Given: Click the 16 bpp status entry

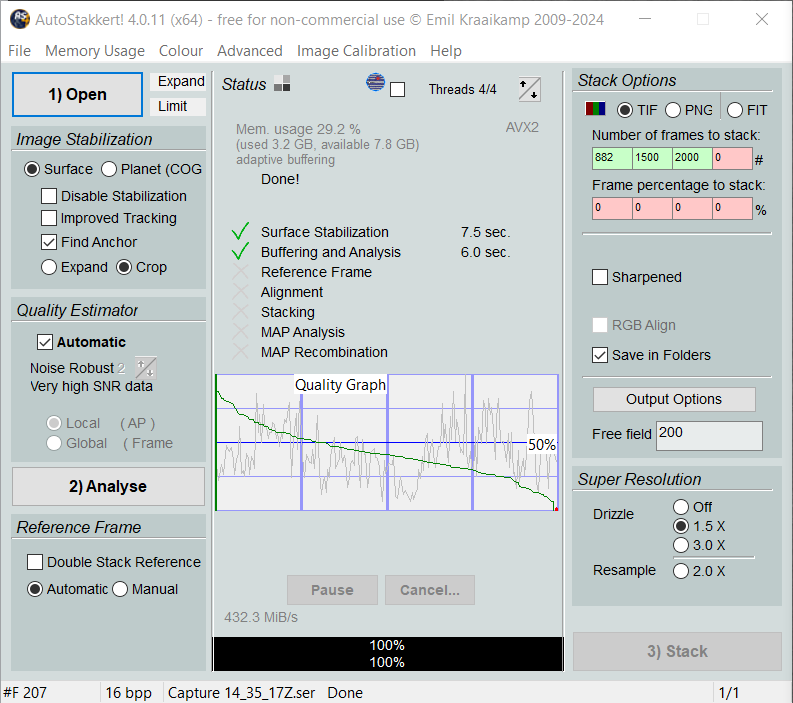Looking at the screenshot, I should tap(128, 692).
